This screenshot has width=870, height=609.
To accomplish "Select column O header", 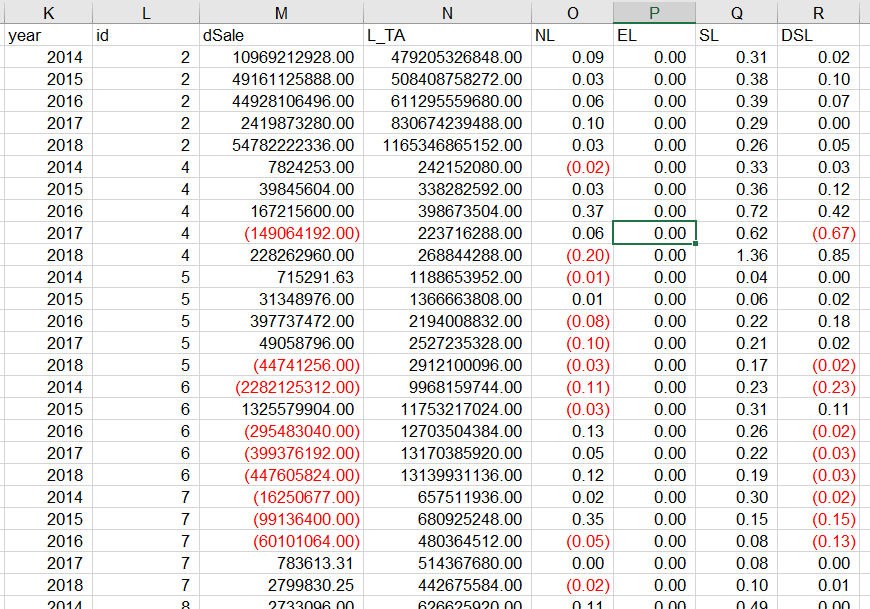I will coord(573,12).
